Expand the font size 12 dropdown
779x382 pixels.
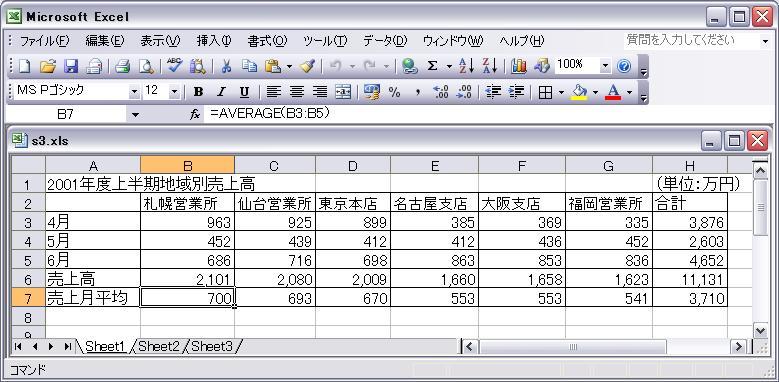pos(174,92)
